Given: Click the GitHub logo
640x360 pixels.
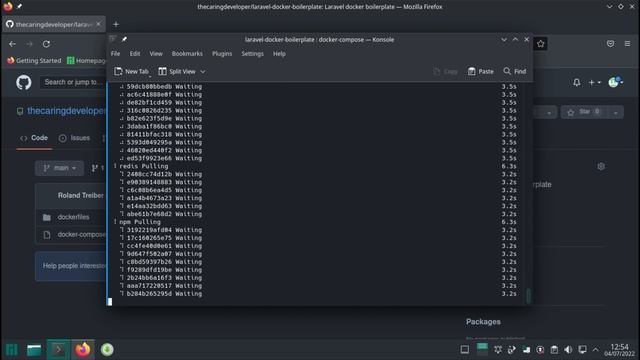Looking at the screenshot, I should coord(24,82).
